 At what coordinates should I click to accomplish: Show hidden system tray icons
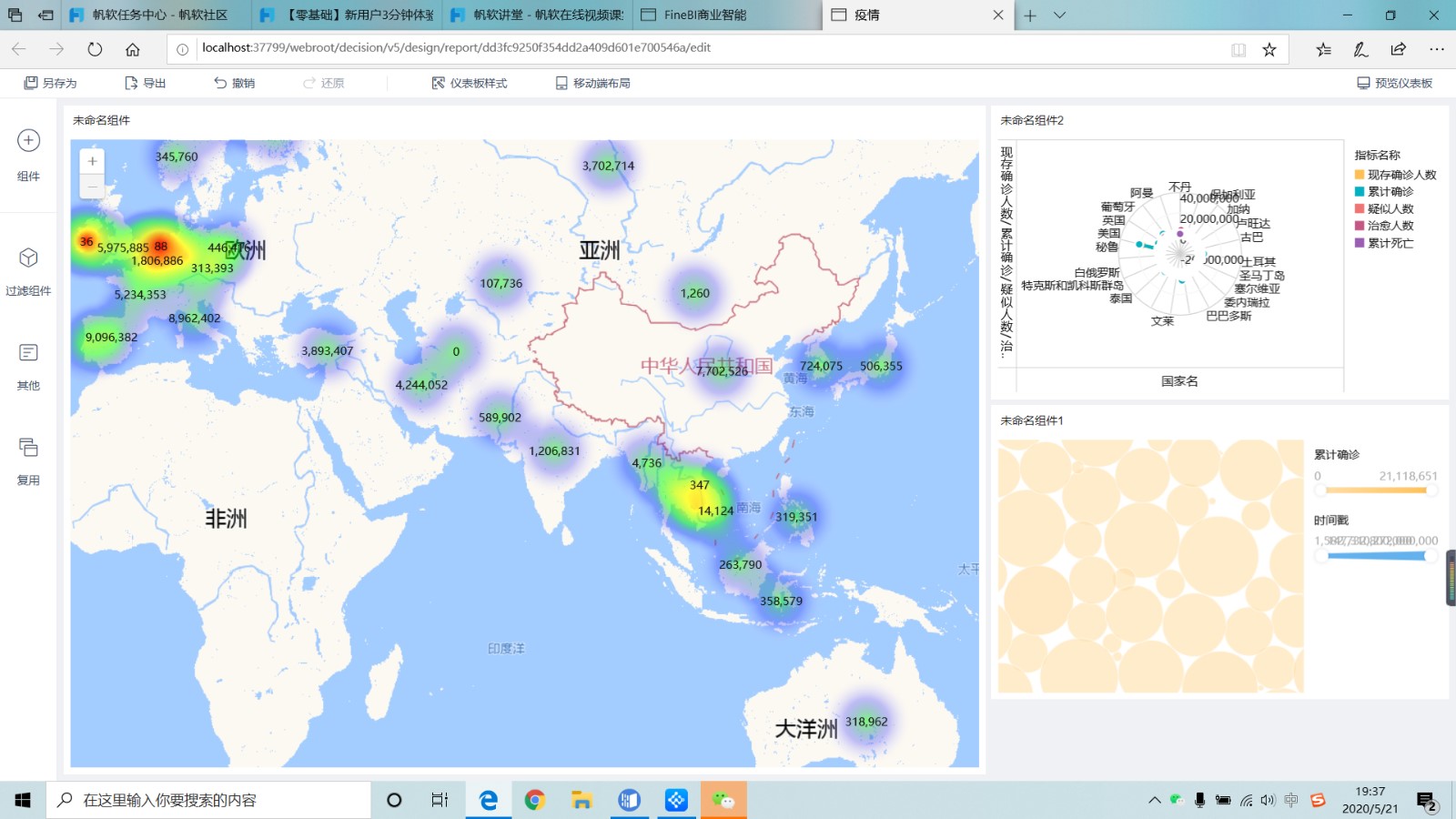point(1154,801)
